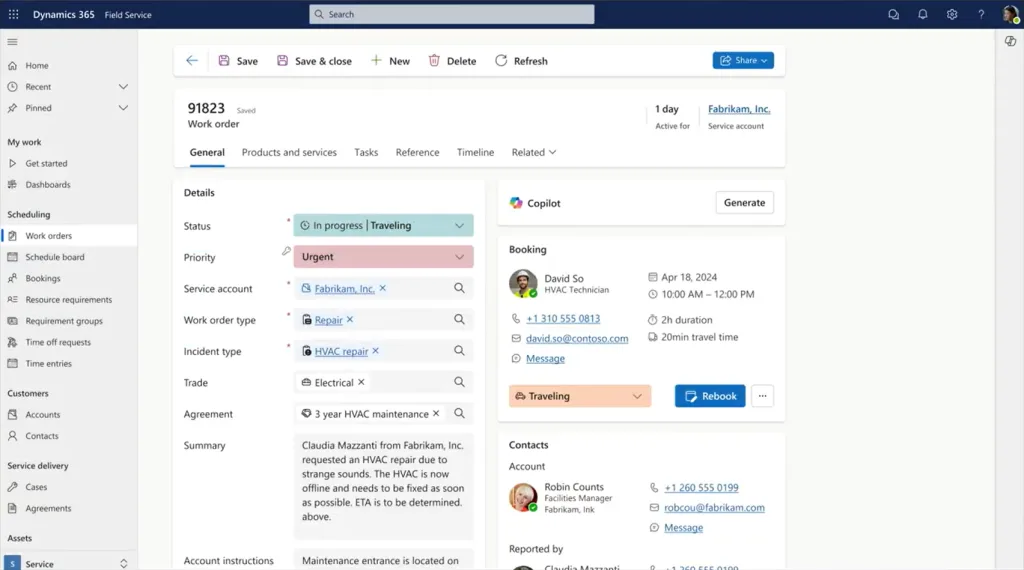1024x570 pixels.
Task: Open the Share dropdown button
Action: click(743, 60)
